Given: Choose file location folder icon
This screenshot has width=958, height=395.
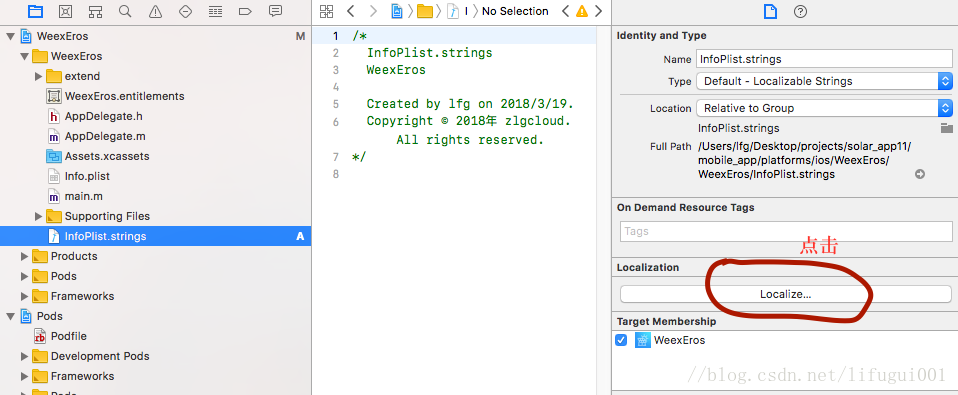Looking at the screenshot, I should 946,128.
